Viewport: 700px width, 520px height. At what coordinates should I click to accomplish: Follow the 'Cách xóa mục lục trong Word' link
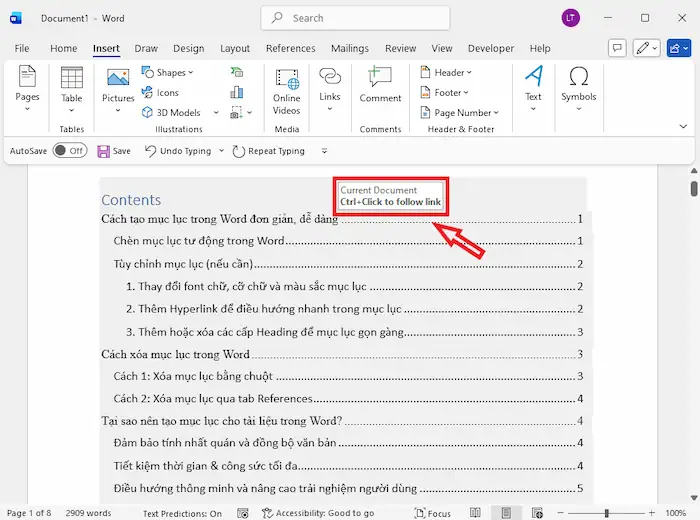[176, 354]
